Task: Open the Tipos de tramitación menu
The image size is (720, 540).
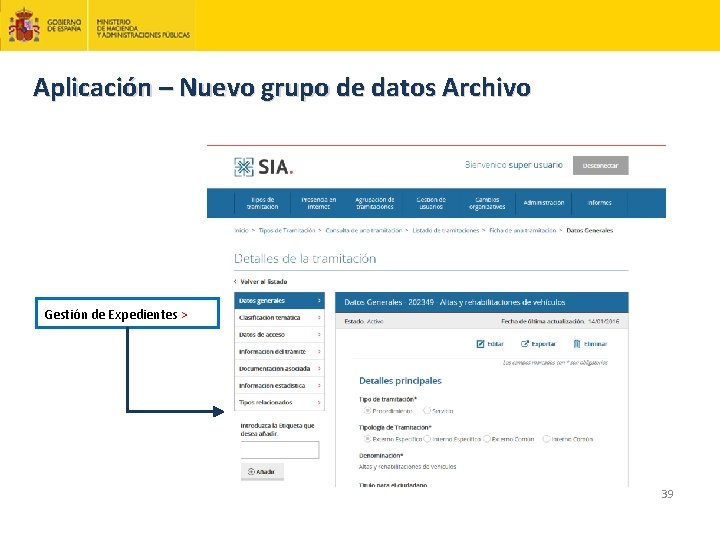Action: click(263, 203)
